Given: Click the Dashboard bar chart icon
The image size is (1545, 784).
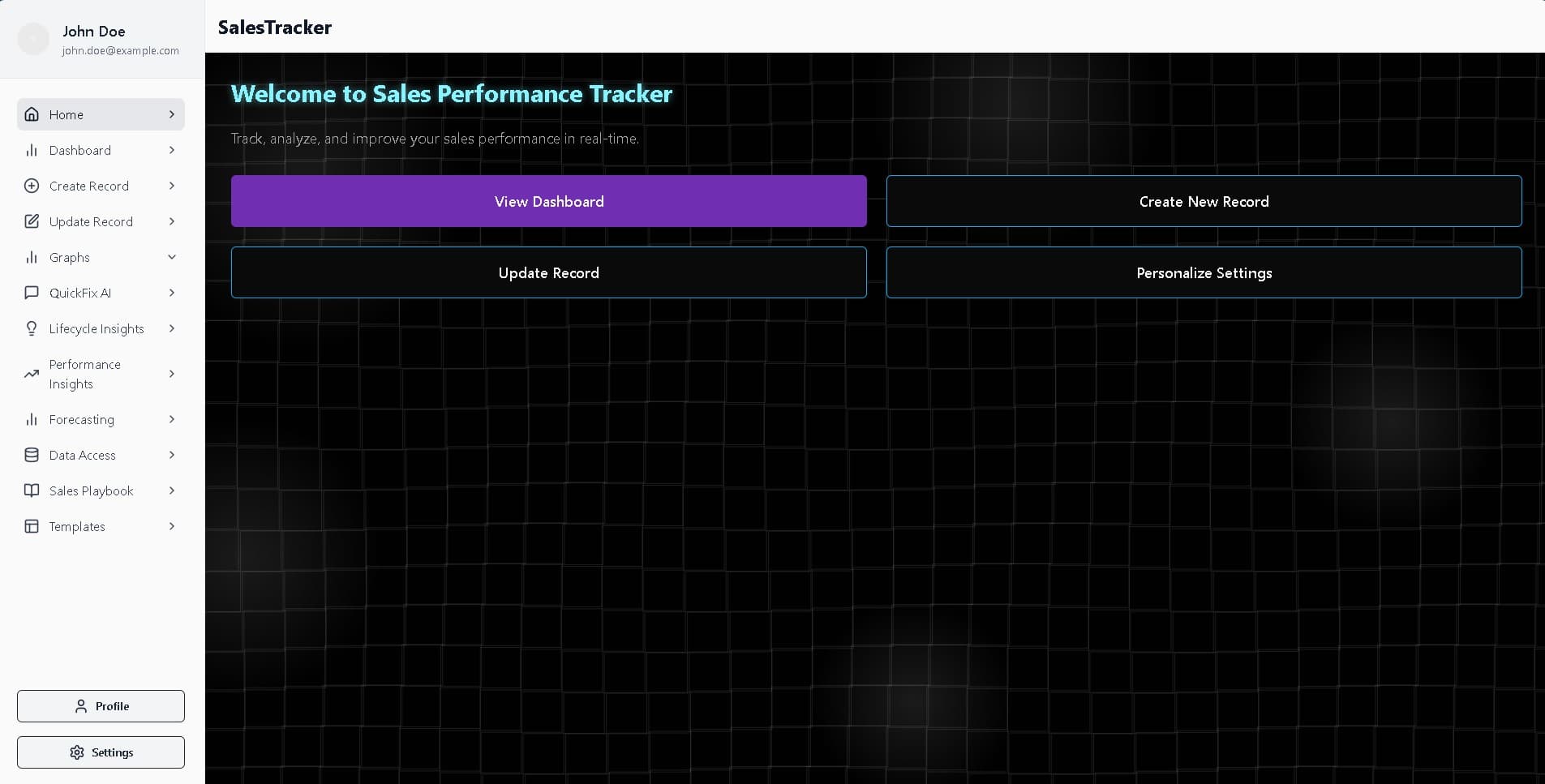Looking at the screenshot, I should pos(32,150).
